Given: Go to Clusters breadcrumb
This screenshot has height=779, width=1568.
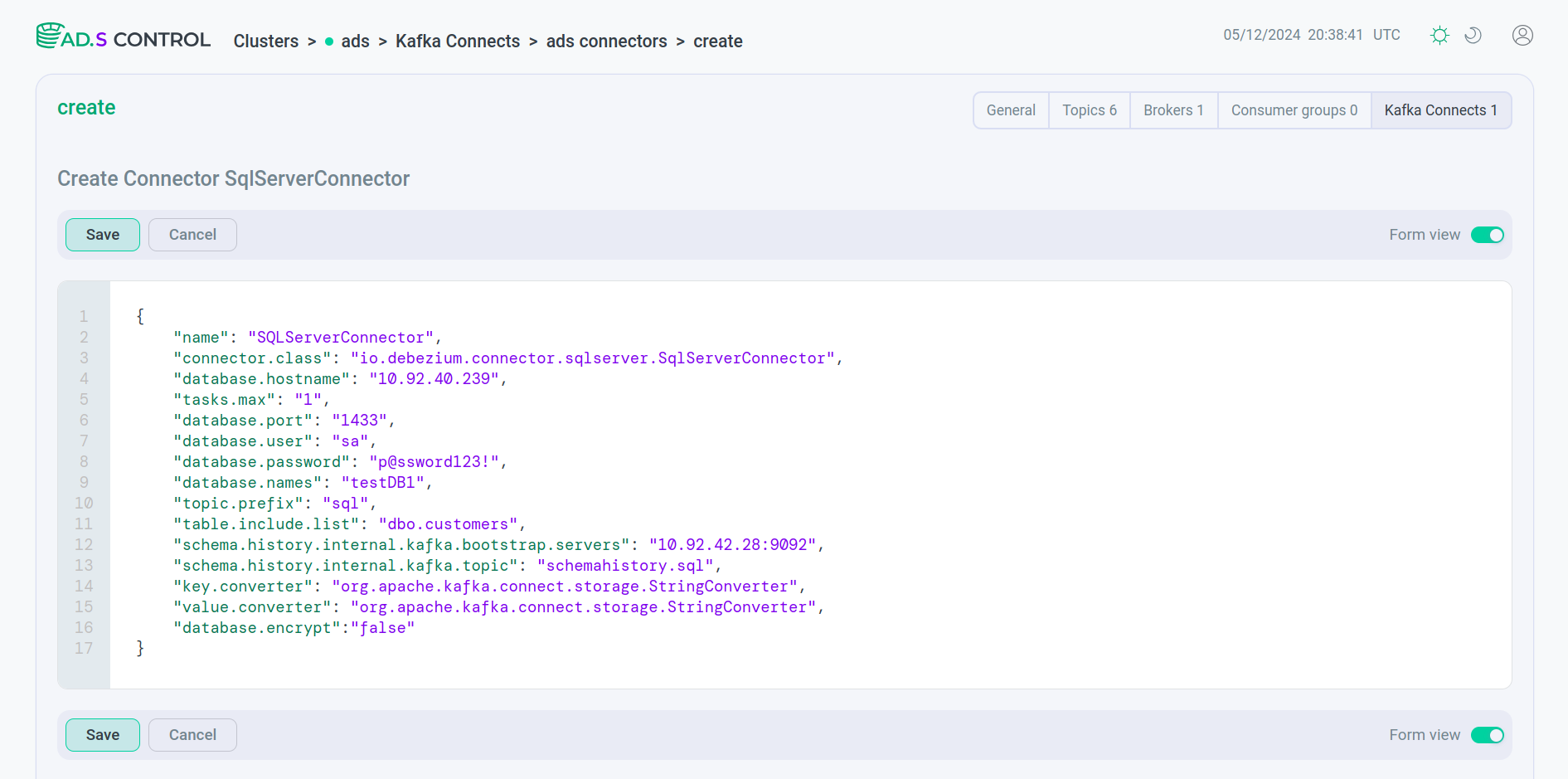Looking at the screenshot, I should point(265,41).
